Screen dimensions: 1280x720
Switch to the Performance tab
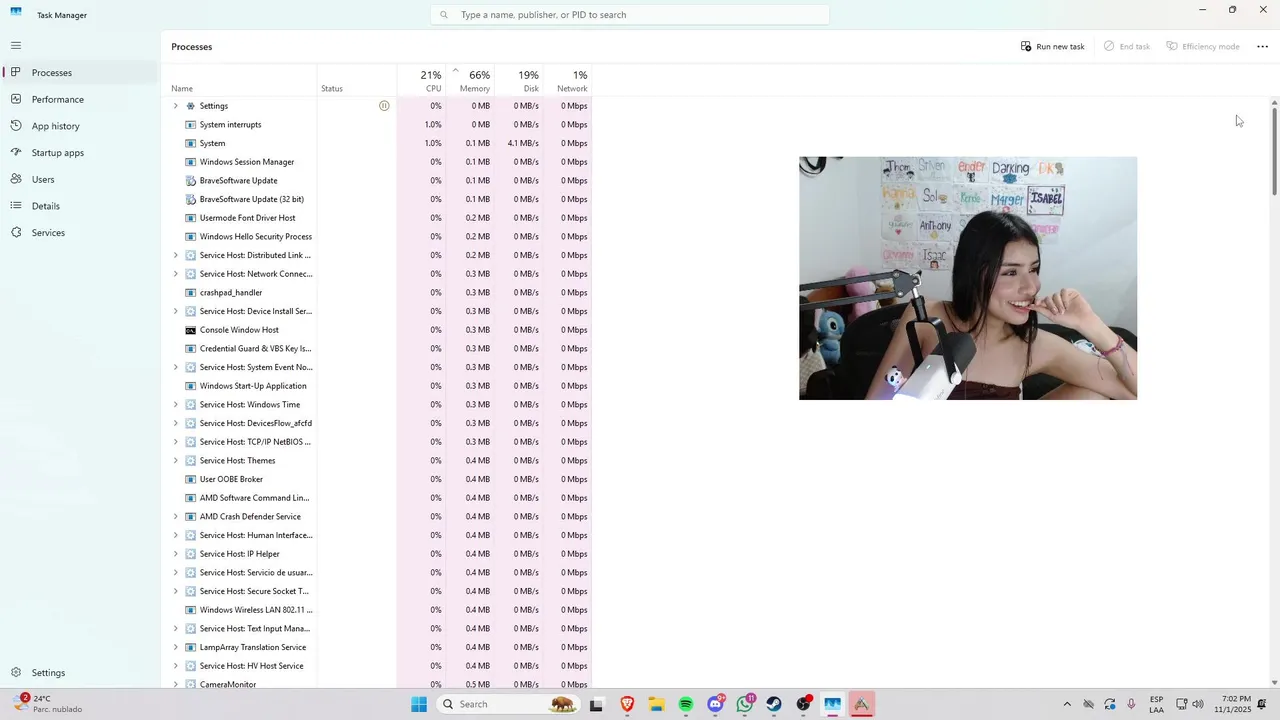point(79,99)
